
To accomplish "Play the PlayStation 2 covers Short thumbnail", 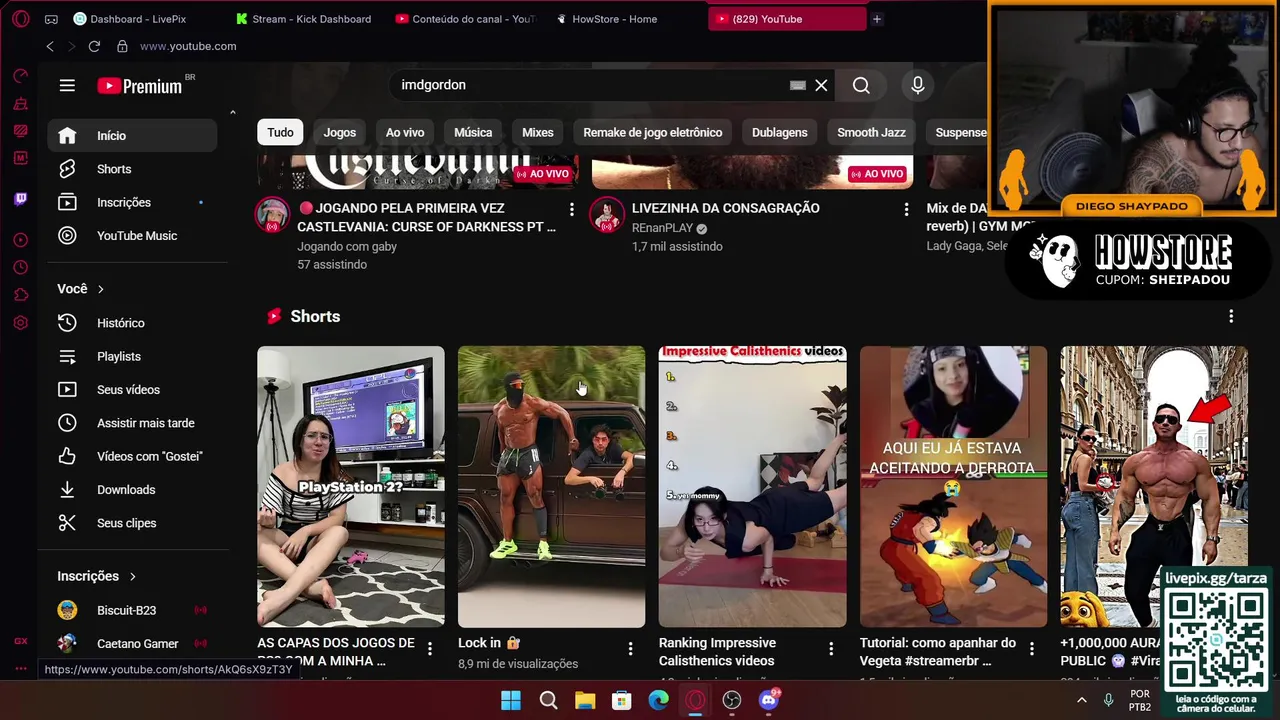I will click(x=351, y=487).
